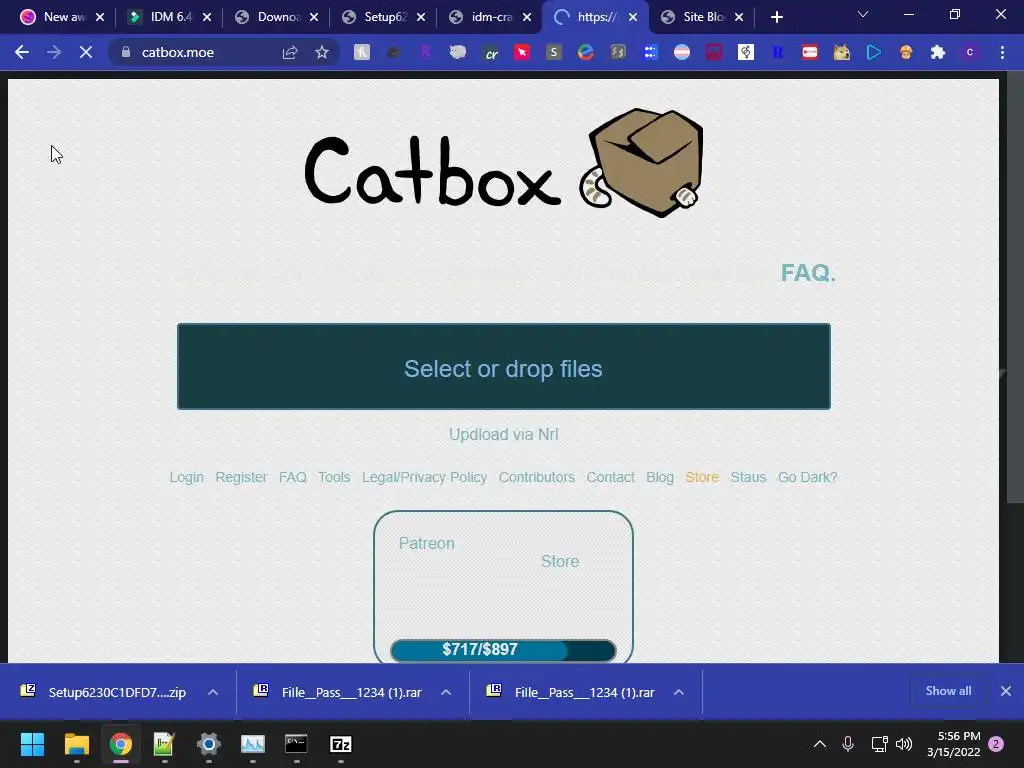Open the Contact link
This screenshot has height=768, width=1024.
[x=611, y=477]
